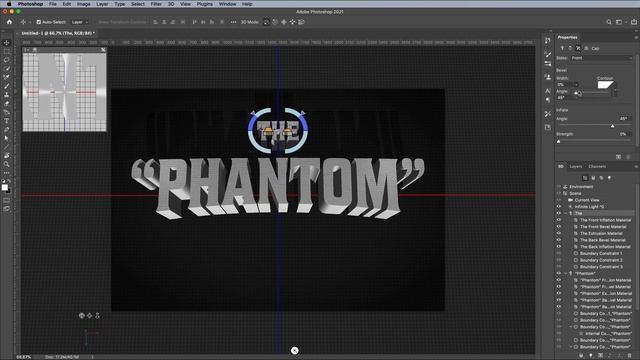Select the Brush tool
The image size is (640, 360).
[7, 86]
